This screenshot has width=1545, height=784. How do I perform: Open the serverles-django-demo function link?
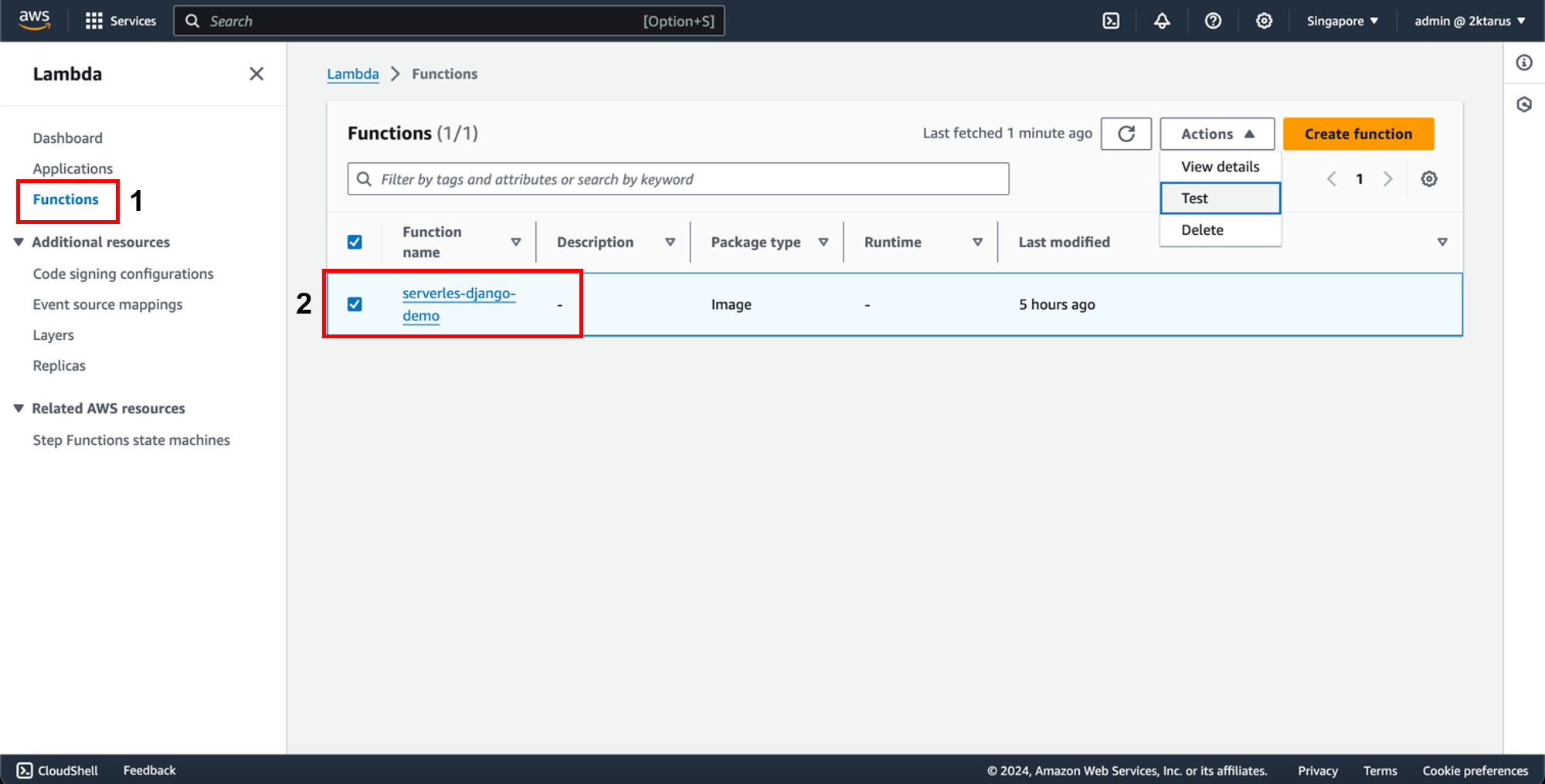pyautogui.click(x=459, y=304)
